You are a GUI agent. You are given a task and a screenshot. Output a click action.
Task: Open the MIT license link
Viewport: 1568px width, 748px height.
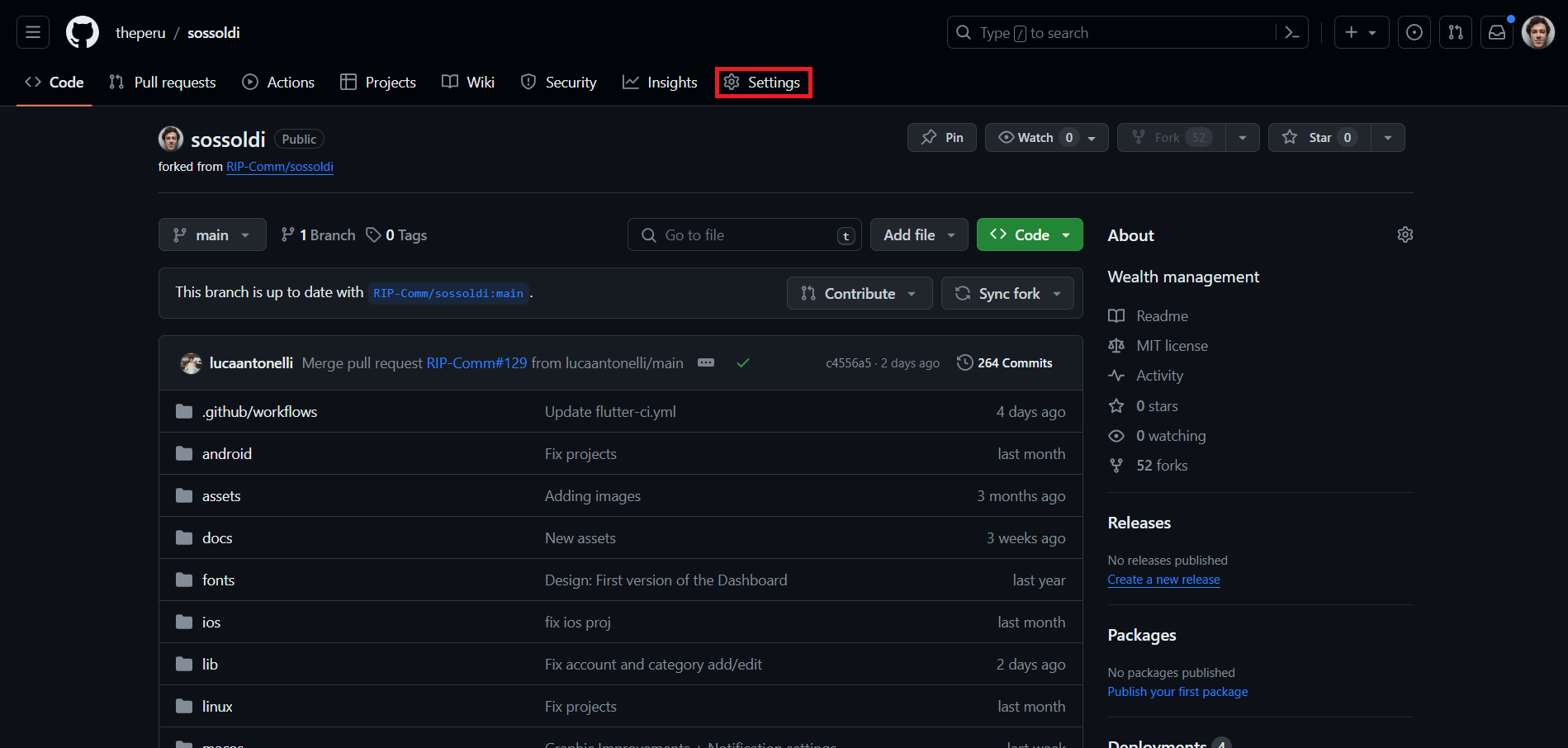1158,345
